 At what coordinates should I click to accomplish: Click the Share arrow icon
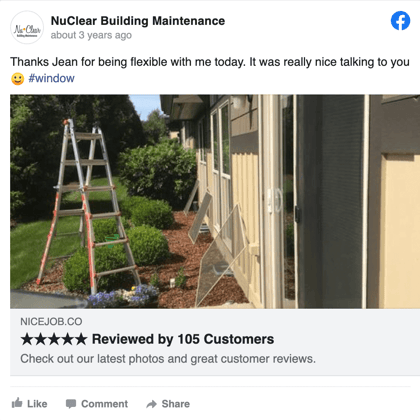coord(152,404)
